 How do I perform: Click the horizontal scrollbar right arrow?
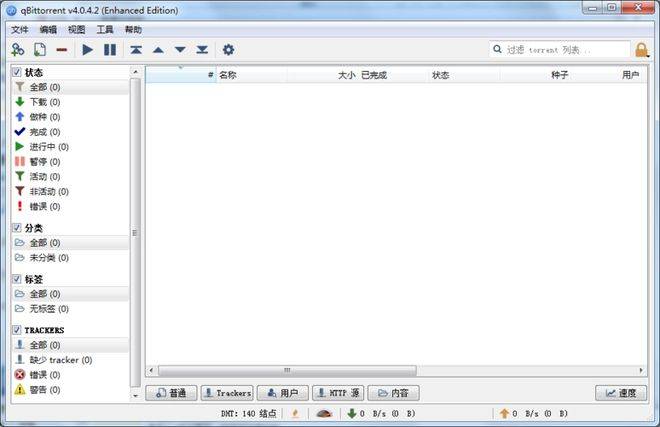tap(641, 371)
